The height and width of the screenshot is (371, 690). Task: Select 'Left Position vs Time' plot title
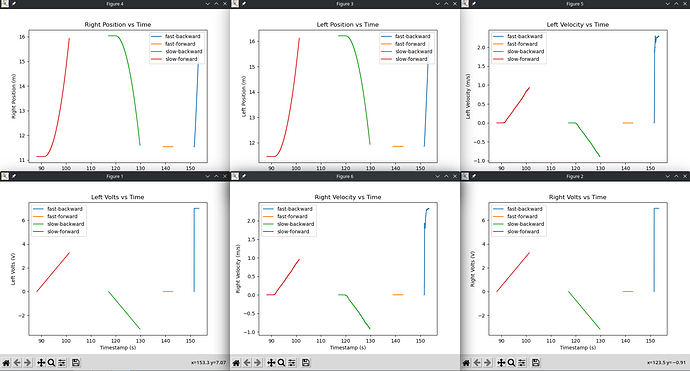point(348,25)
